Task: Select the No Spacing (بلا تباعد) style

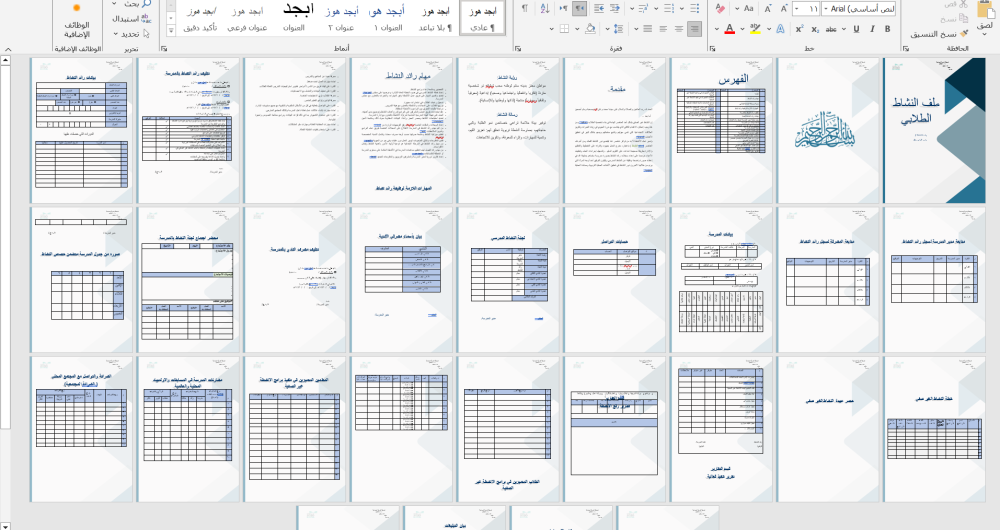Action: click(436, 18)
